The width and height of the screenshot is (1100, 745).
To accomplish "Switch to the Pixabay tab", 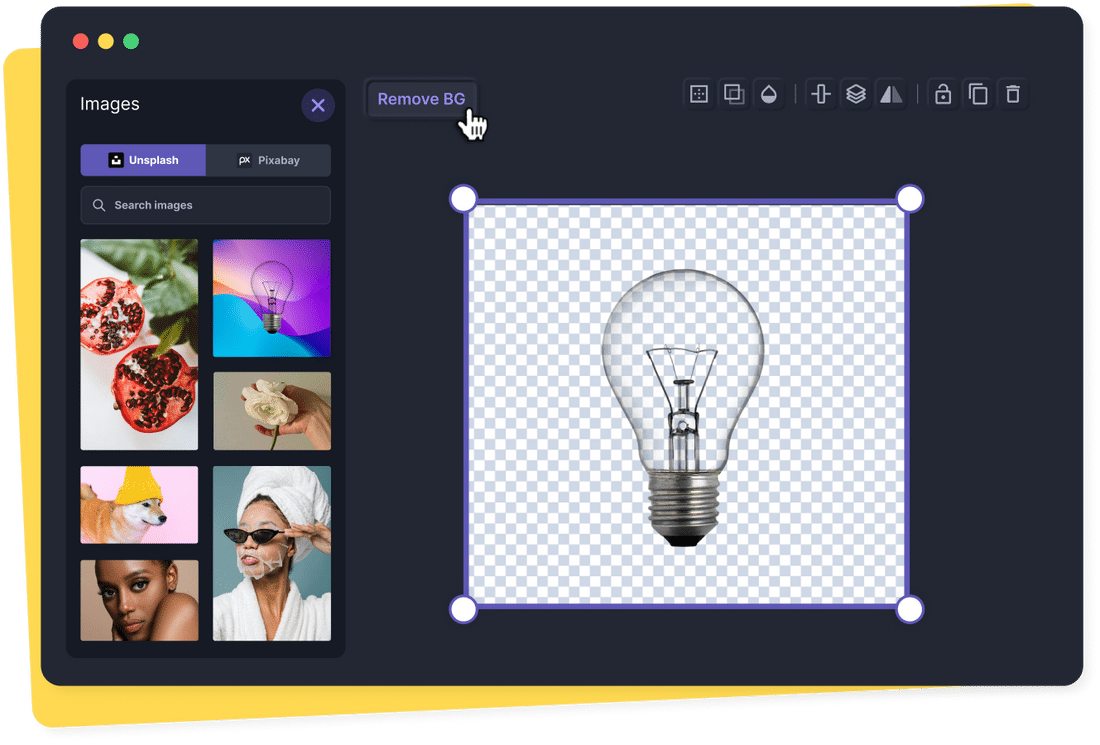I will coord(268,160).
